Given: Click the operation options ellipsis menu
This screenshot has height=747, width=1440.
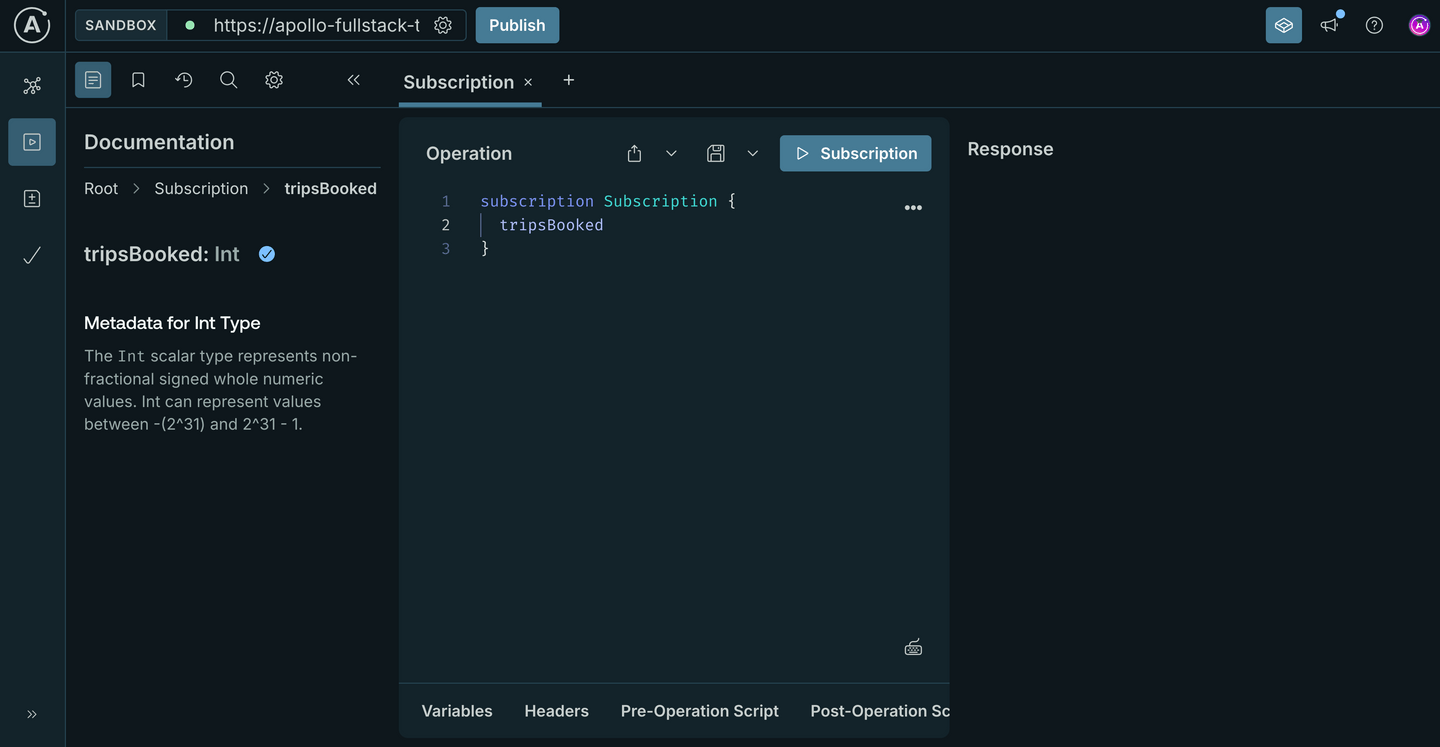Looking at the screenshot, I should pyautogui.click(x=913, y=207).
